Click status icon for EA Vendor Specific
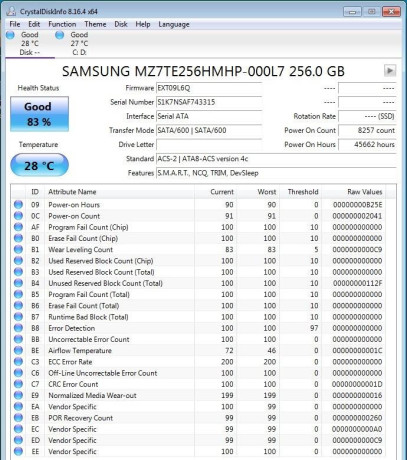407x460 pixels. (18, 407)
